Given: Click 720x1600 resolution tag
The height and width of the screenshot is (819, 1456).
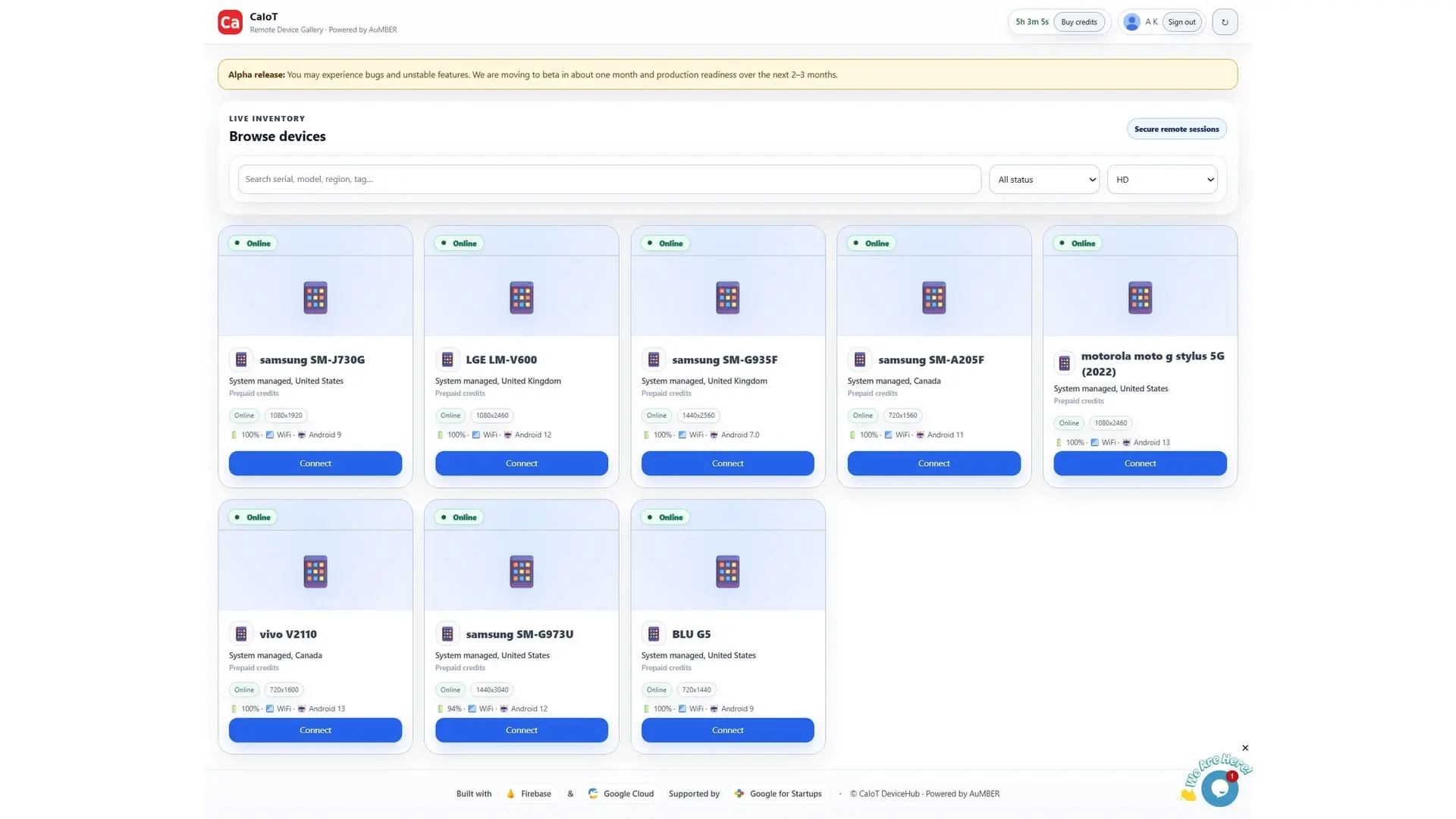Looking at the screenshot, I should [x=284, y=690].
